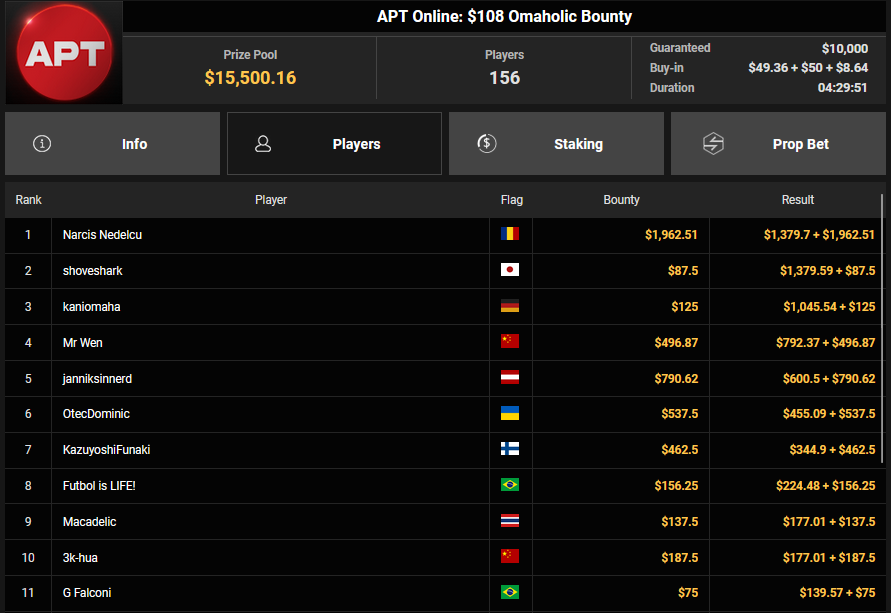
Task: Sort by the Bounty column header
Action: [621, 200]
